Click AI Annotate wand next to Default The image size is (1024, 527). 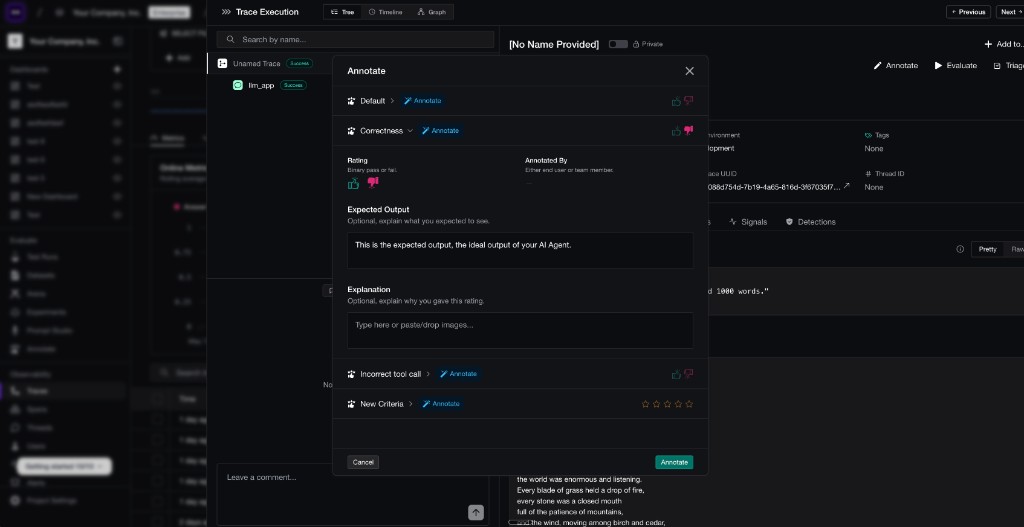pyautogui.click(x=423, y=101)
